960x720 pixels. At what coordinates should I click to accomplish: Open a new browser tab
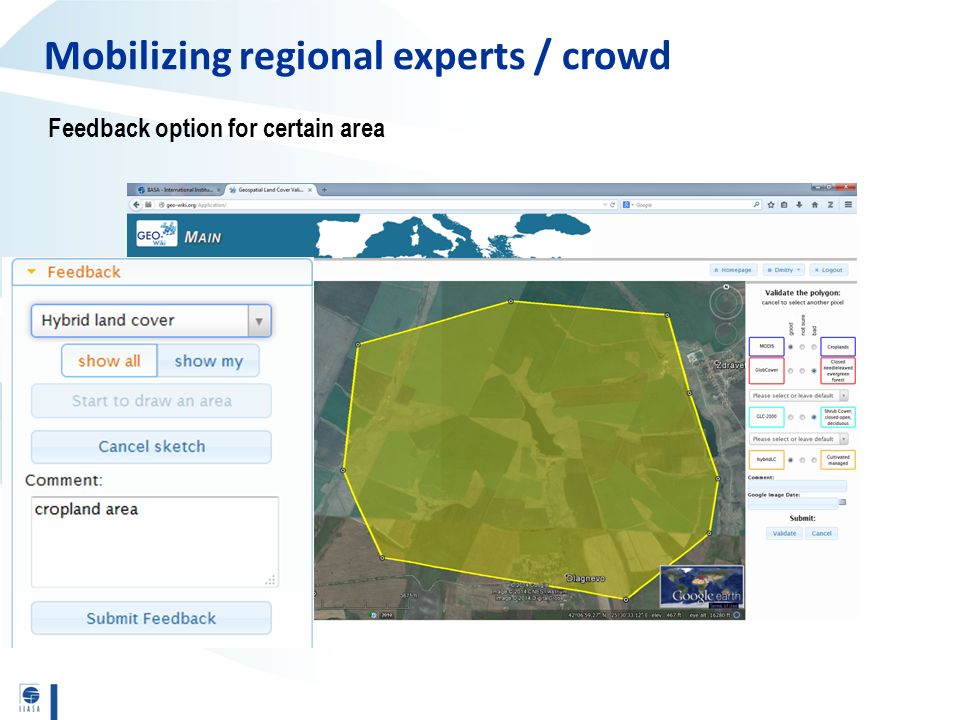click(324, 190)
